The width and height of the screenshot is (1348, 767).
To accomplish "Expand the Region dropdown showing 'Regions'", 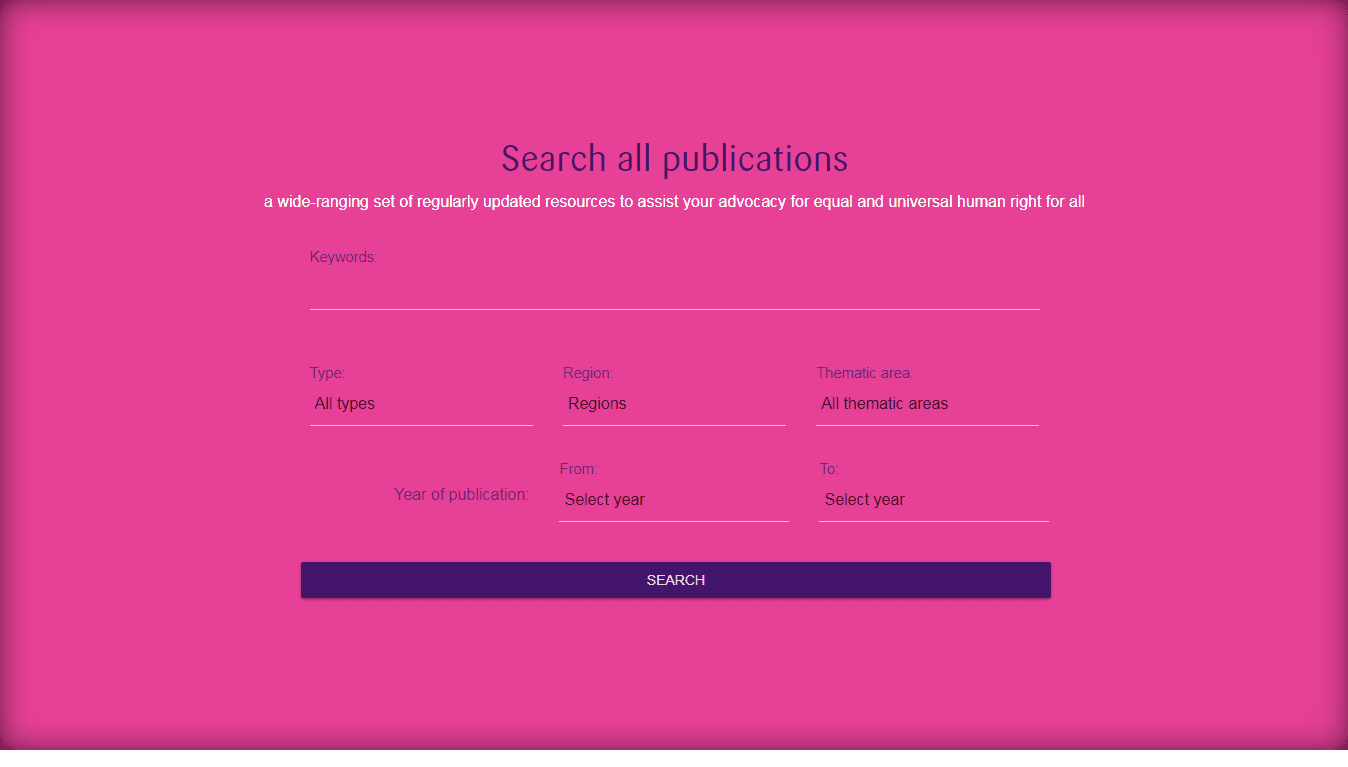I will click(674, 404).
